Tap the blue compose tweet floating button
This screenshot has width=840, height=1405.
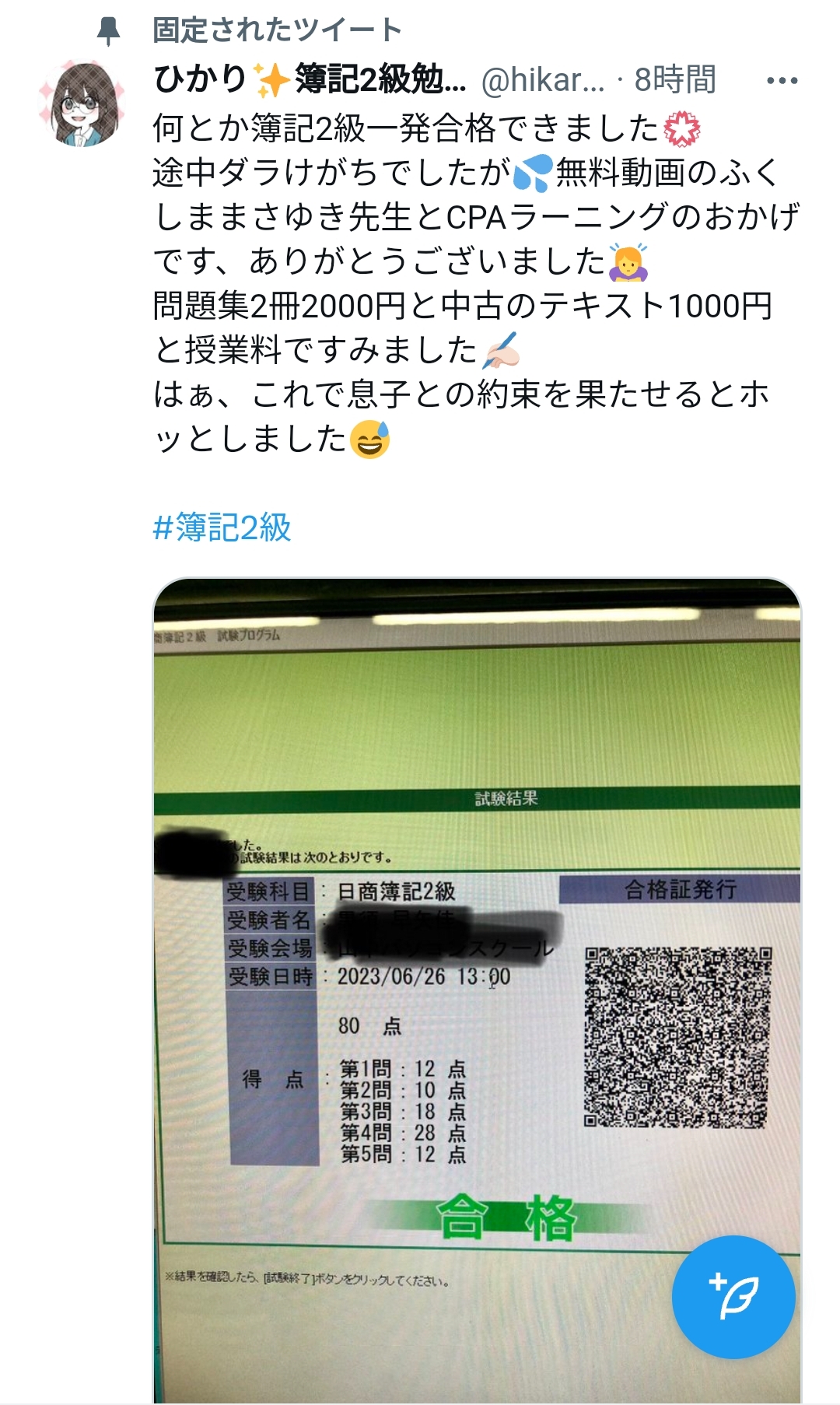[x=733, y=1297]
